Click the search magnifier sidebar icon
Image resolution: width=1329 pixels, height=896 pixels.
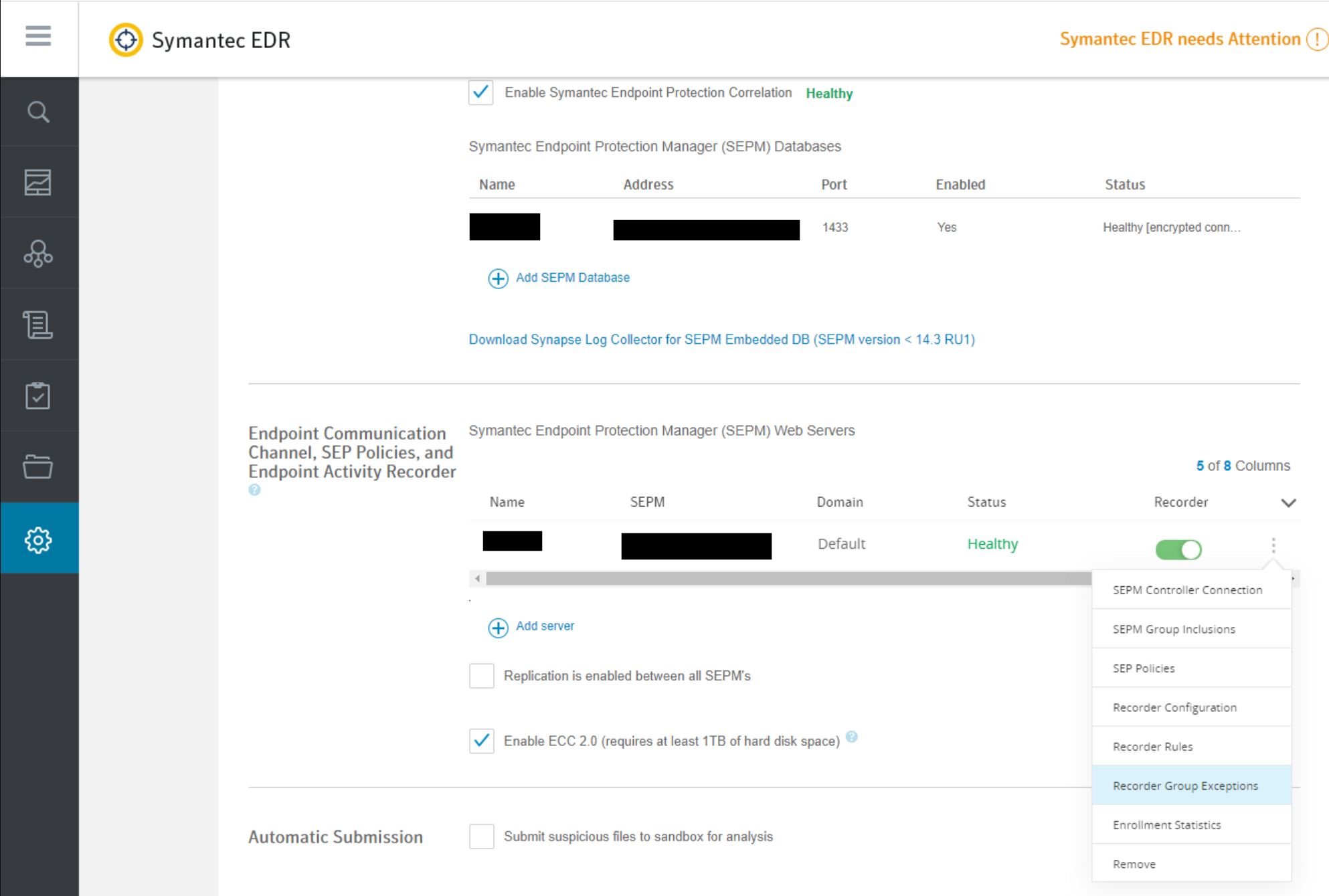[x=38, y=112]
